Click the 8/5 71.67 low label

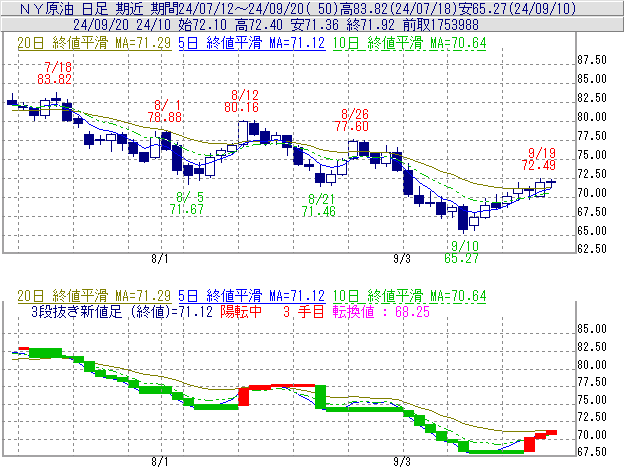pos(187,203)
